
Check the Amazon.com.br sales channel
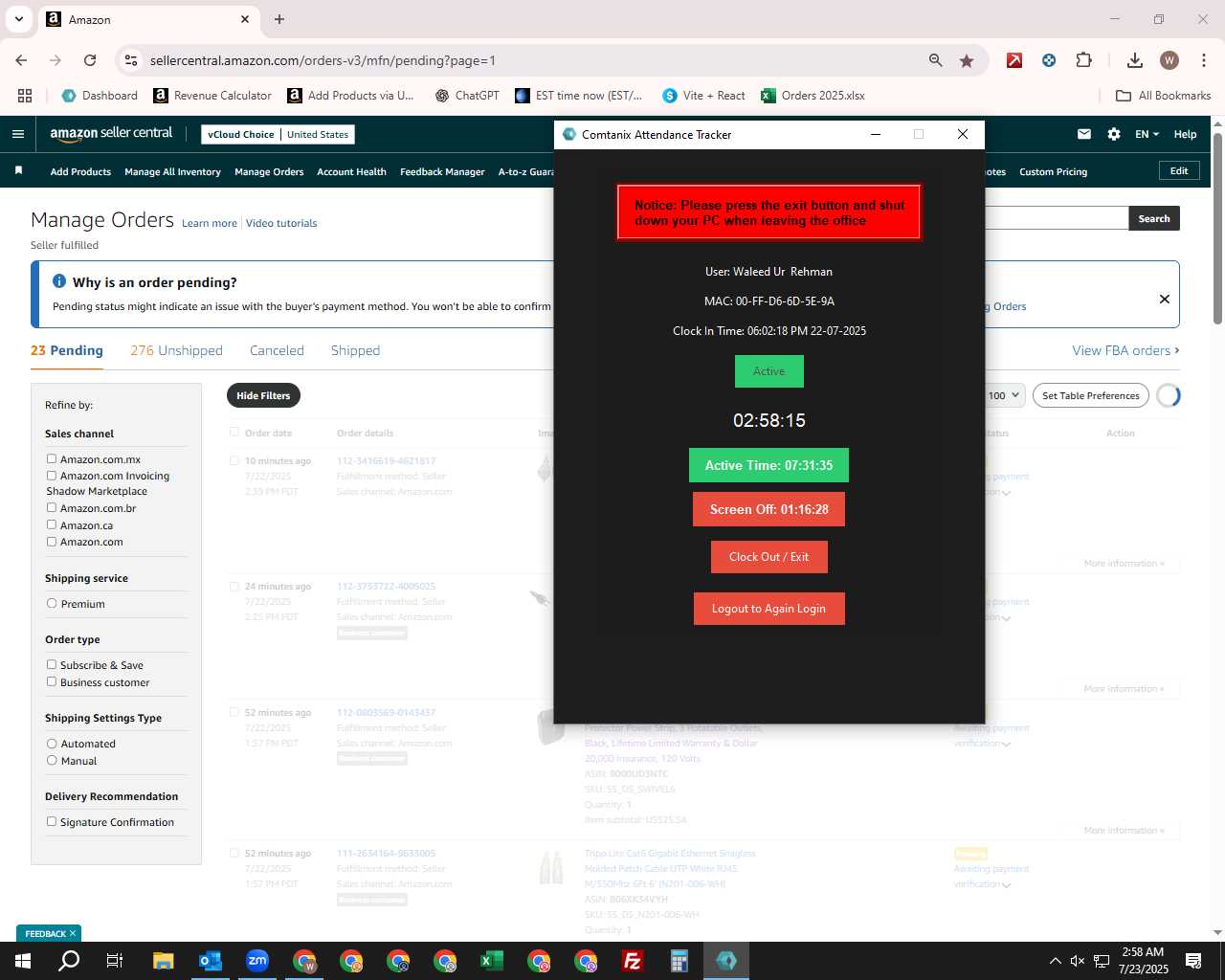(52, 507)
